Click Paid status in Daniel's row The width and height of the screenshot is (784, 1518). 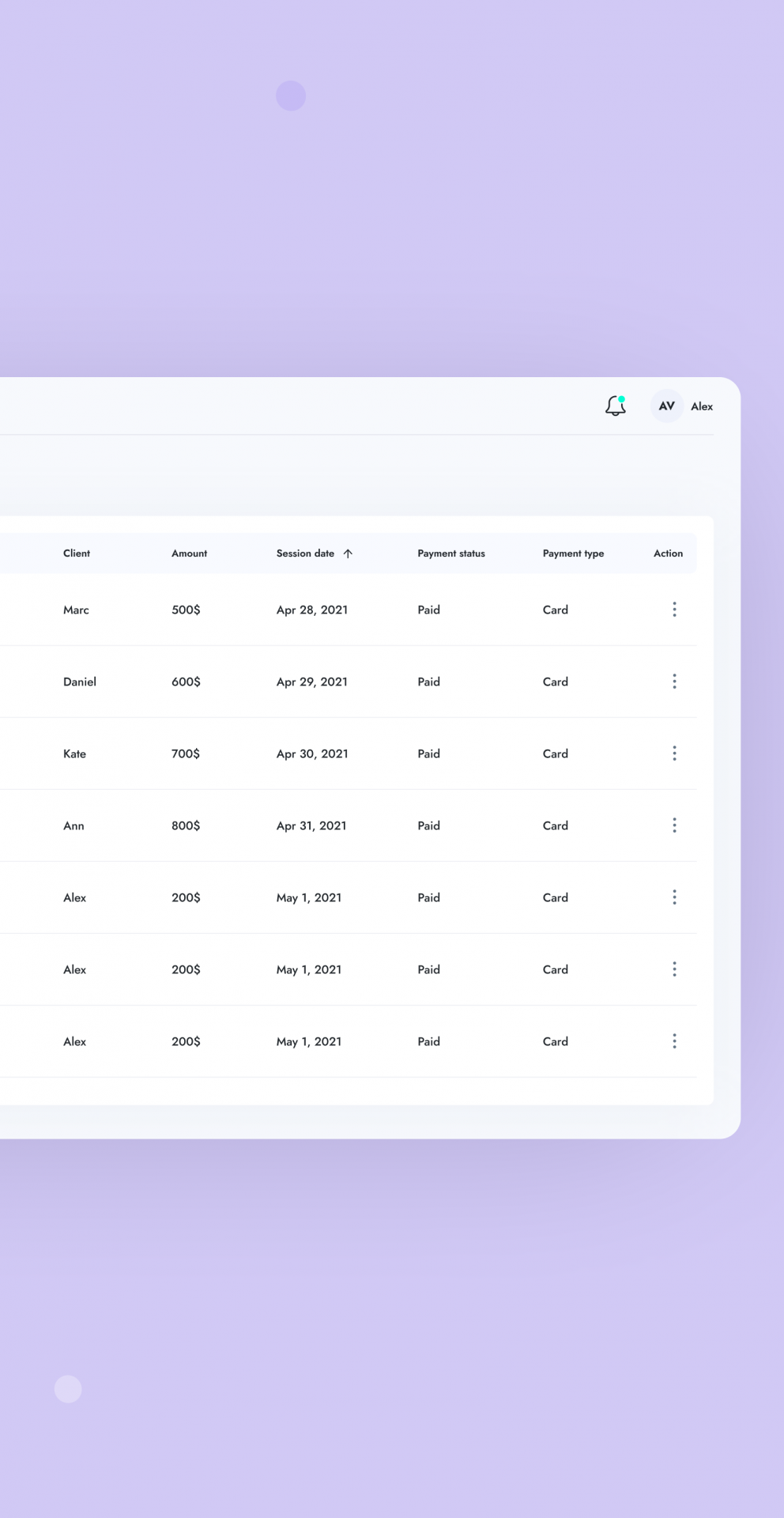[x=429, y=682]
